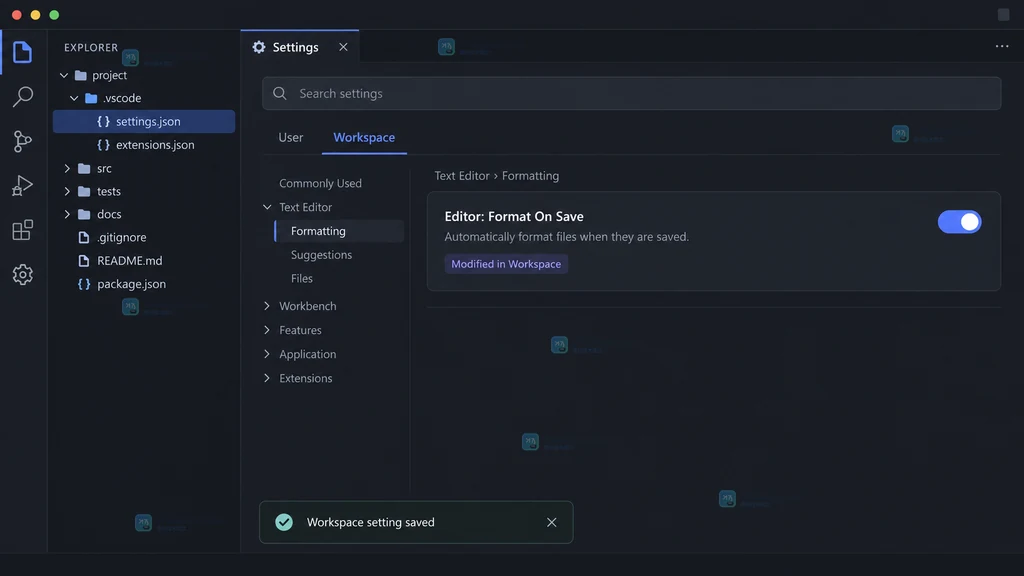
Task: Expand the Features settings section
Action: pyautogui.click(x=267, y=330)
